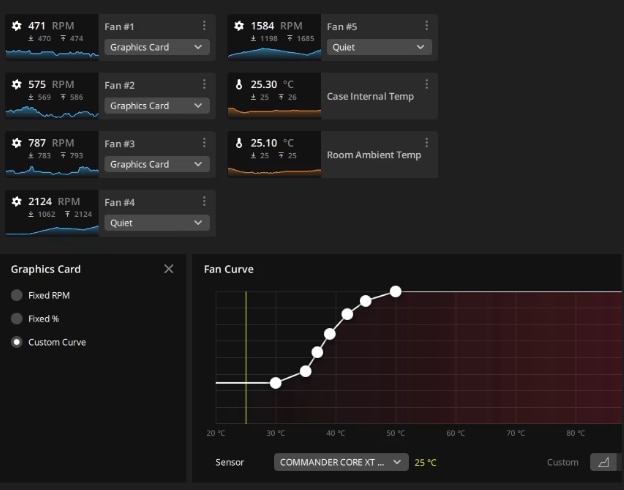Screen dimensions: 624x490
Task: Click the Case Internal Temp thermometer icon
Action: click(x=239, y=85)
